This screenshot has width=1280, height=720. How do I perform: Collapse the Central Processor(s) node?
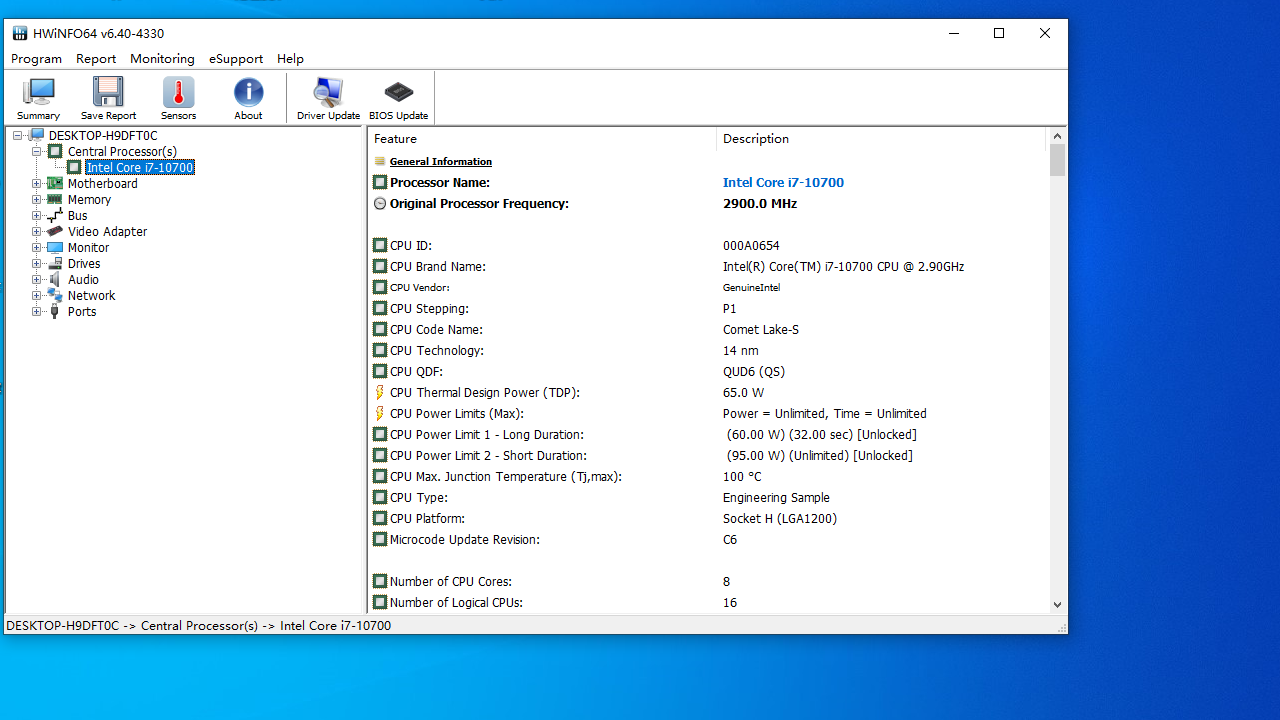(x=37, y=152)
